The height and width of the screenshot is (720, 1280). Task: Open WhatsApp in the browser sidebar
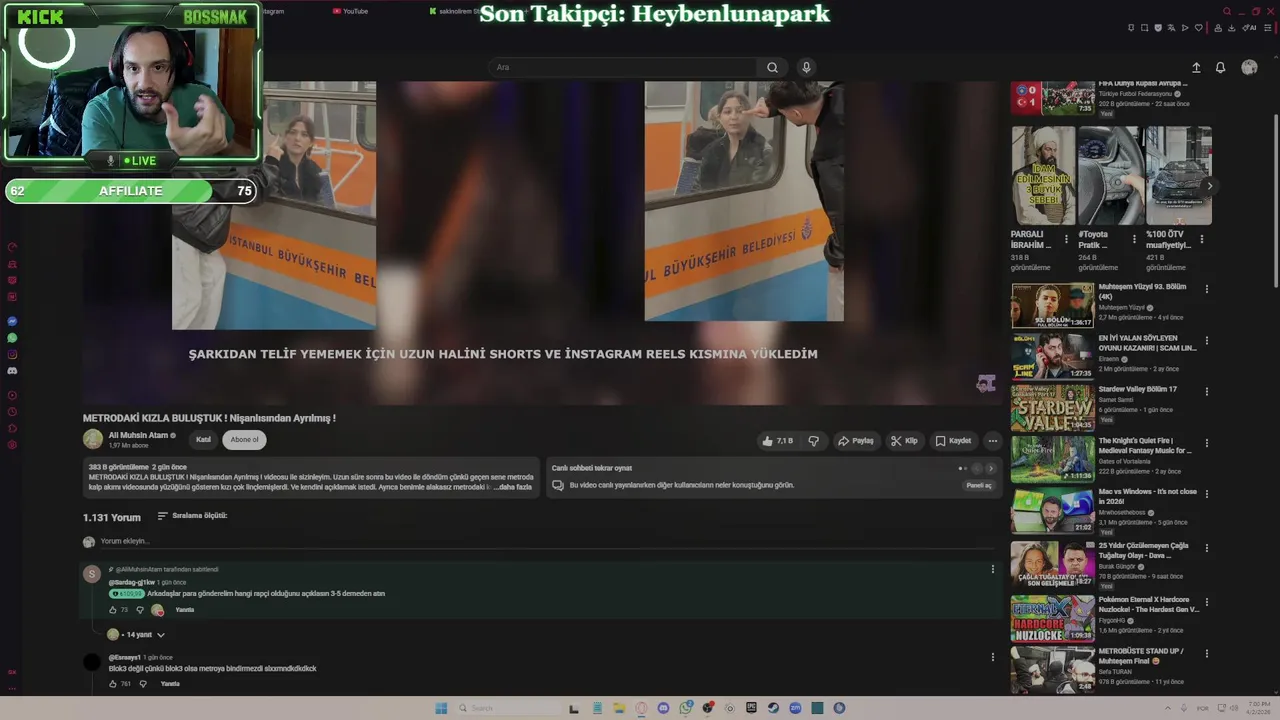tap(12, 338)
